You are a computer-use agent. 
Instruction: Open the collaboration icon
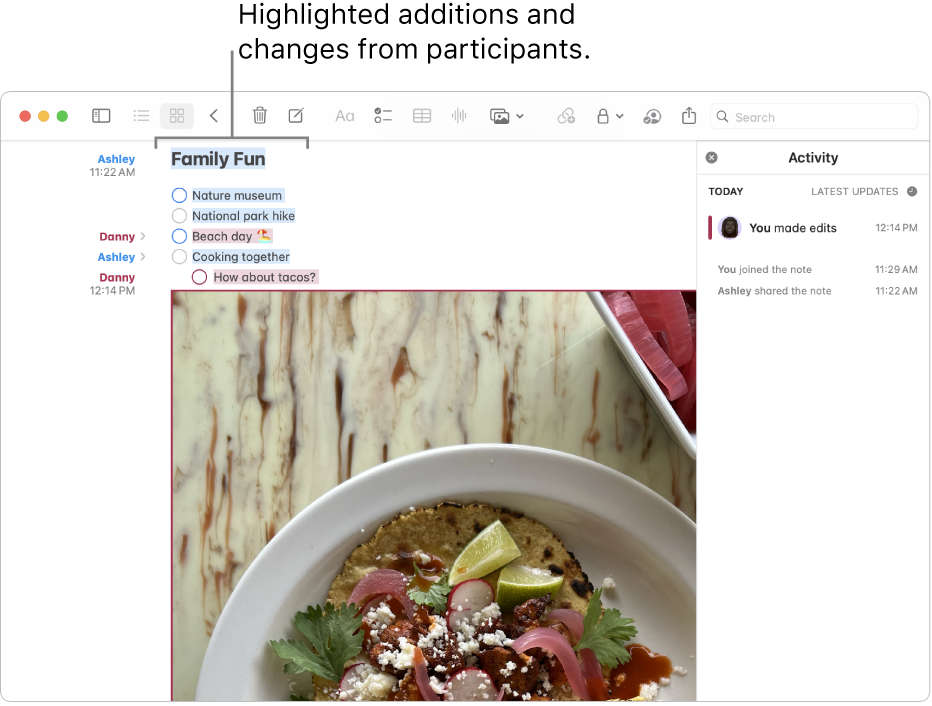click(x=652, y=116)
